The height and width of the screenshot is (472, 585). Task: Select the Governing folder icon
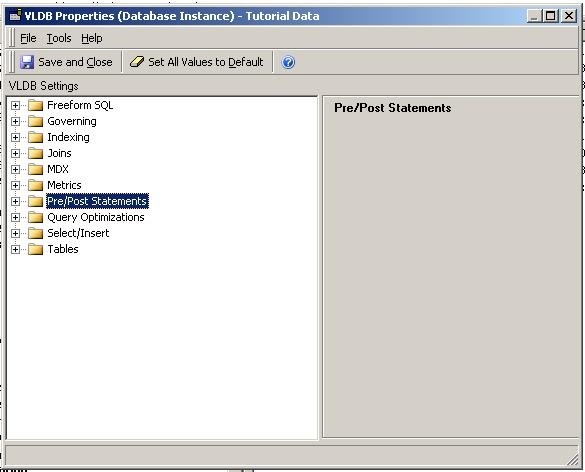pyautogui.click(x=35, y=122)
